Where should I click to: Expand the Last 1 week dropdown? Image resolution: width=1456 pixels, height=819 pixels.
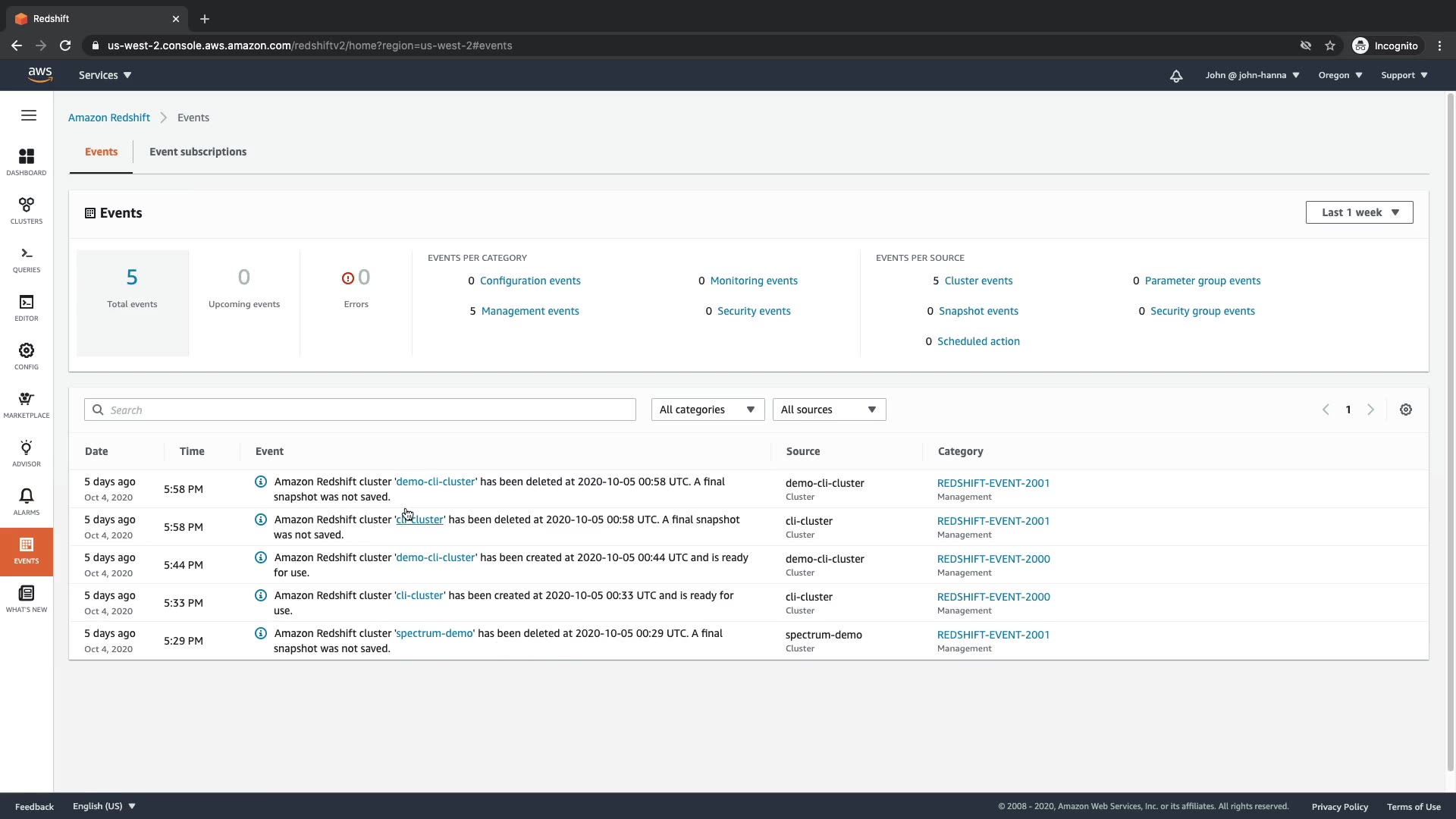(x=1359, y=212)
